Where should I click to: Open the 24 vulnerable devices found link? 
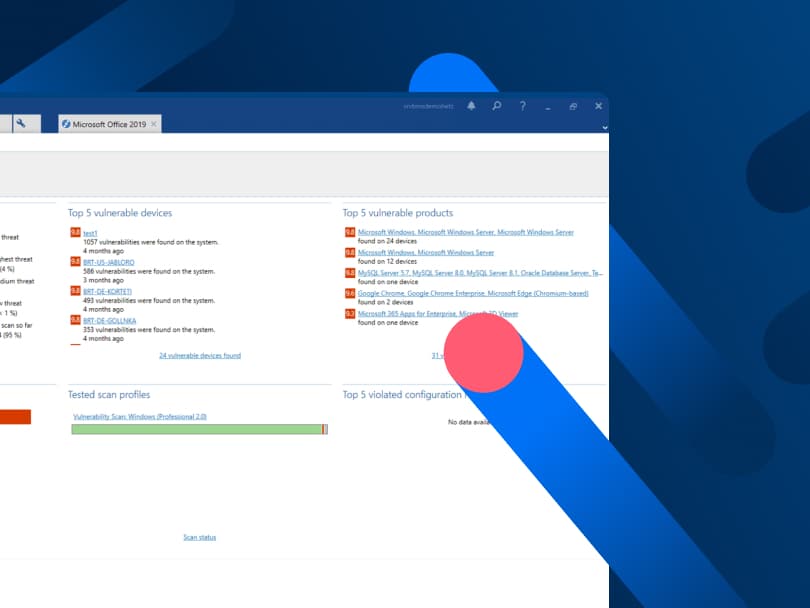coord(200,355)
